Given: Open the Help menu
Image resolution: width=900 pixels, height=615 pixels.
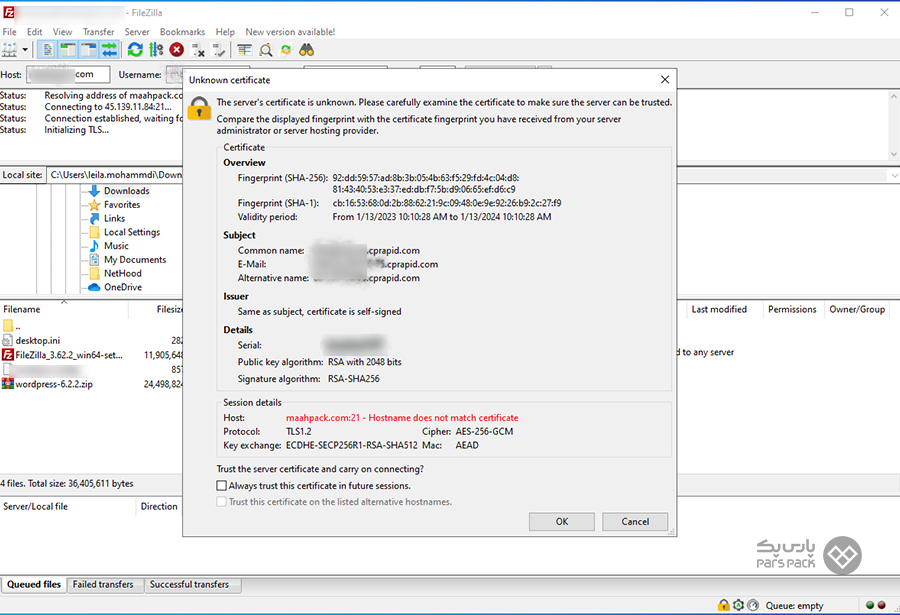Looking at the screenshot, I should 225,32.
